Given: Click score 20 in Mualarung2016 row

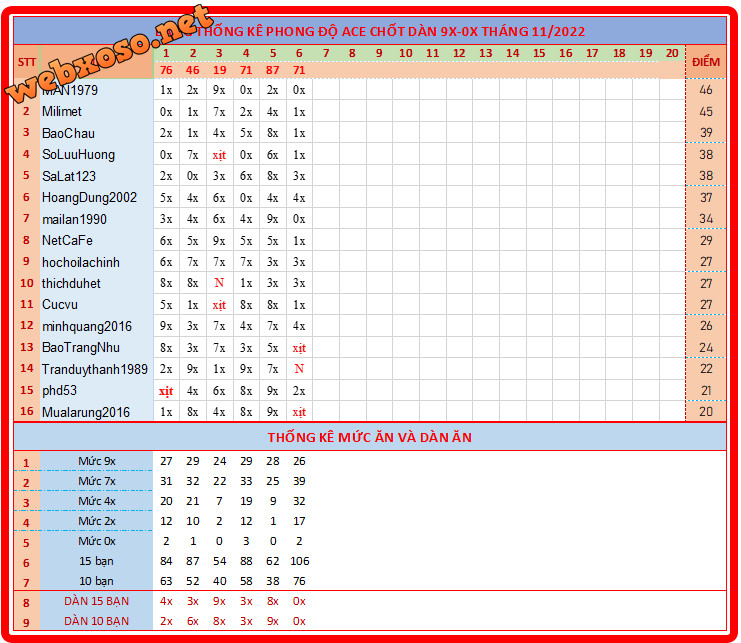Looking at the screenshot, I should [706, 412].
